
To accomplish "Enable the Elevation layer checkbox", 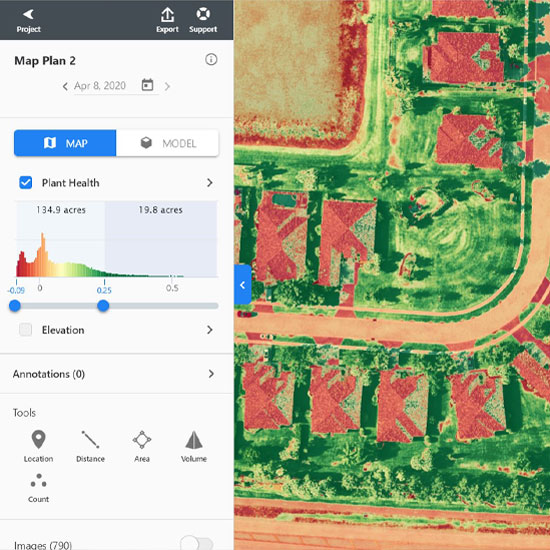I will [x=26, y=330].
